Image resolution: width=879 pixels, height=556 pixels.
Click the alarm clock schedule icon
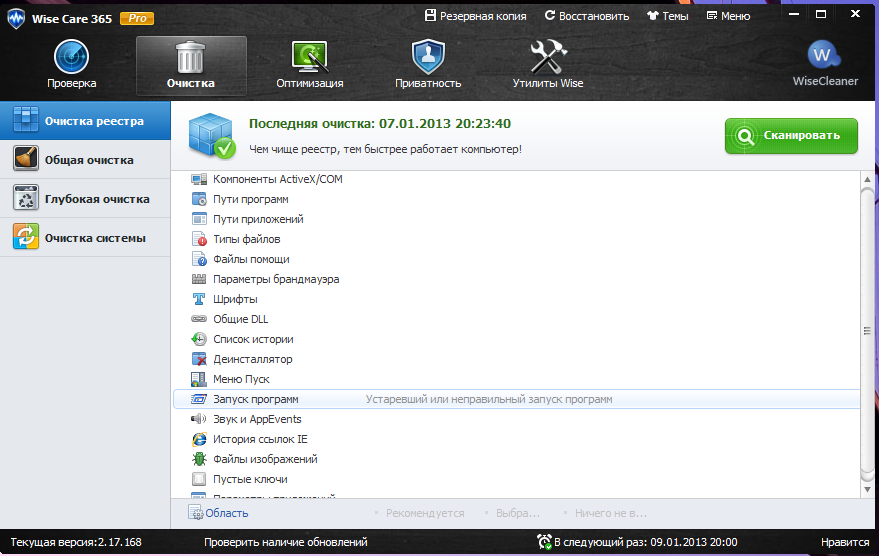pyautogui.click(x=544, y=542)
